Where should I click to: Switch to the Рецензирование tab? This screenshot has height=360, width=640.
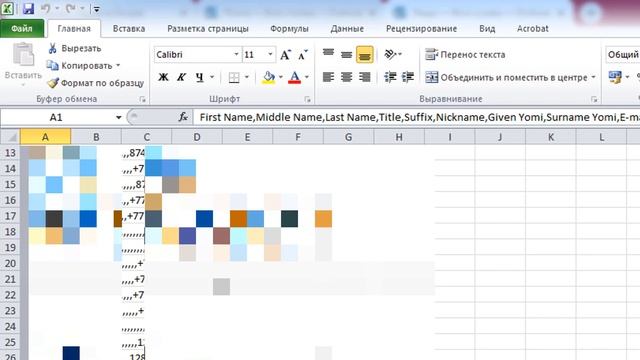421,29
